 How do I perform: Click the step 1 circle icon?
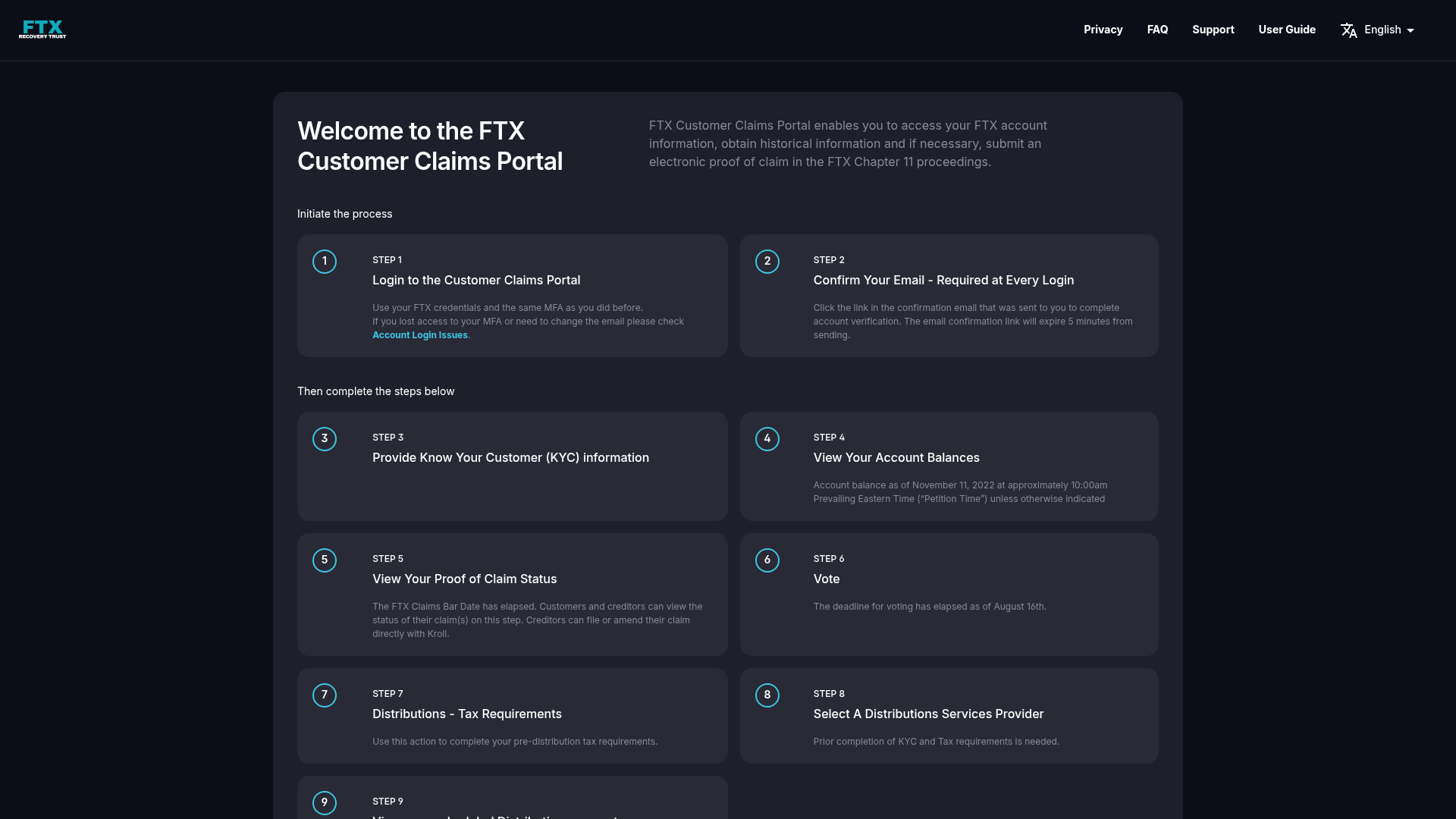[x=325, y=262]
